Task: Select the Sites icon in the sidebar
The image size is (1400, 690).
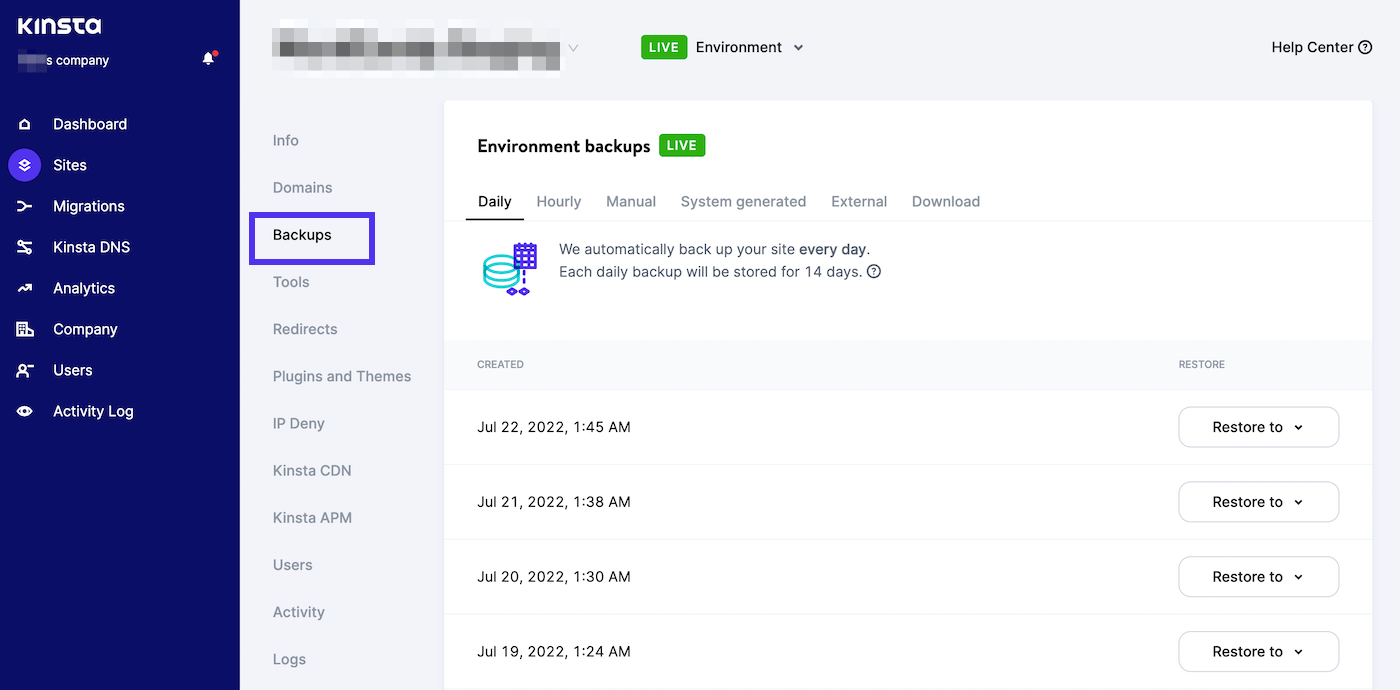Action: 24,164
